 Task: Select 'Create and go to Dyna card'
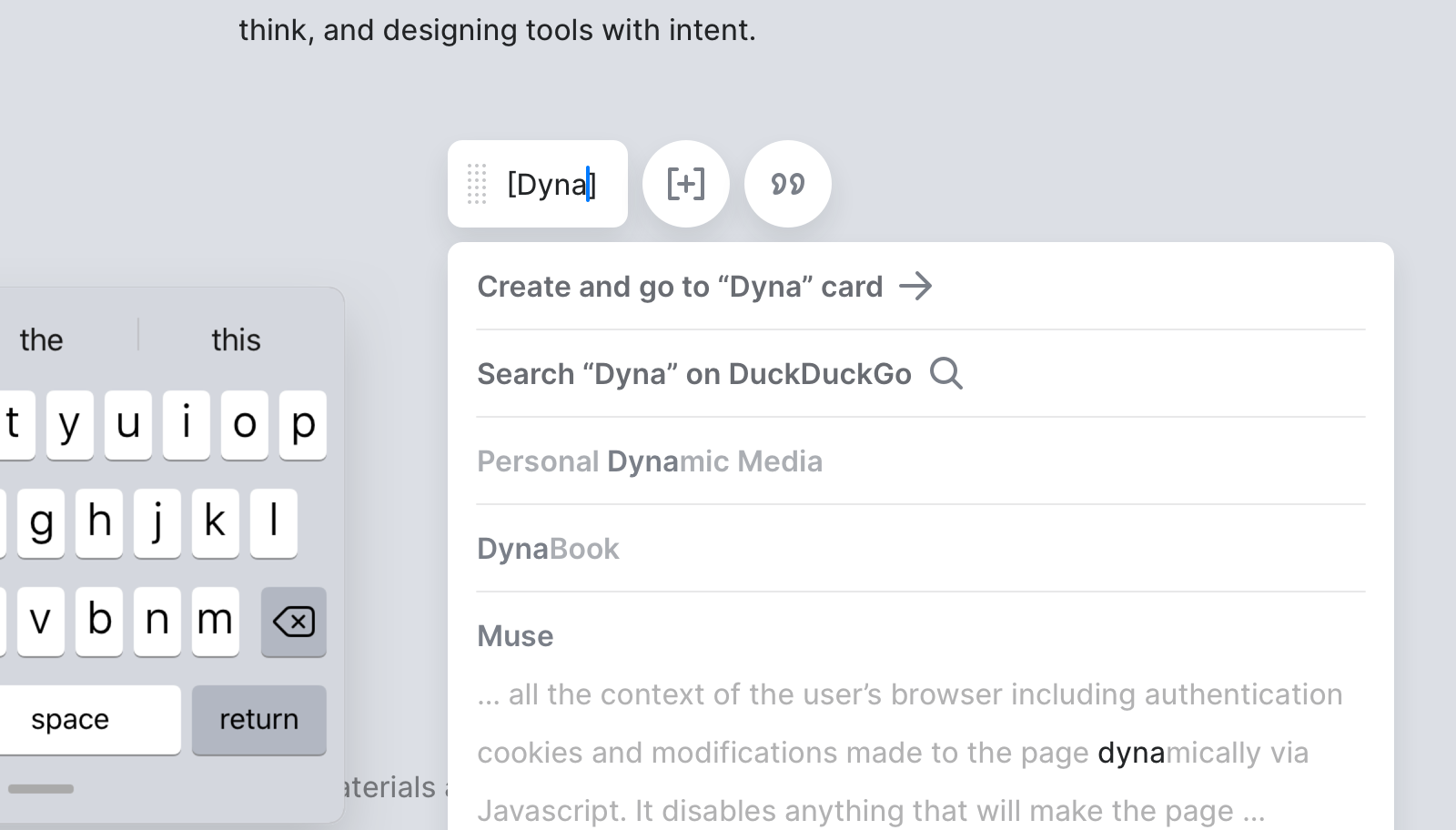(679, 287)
